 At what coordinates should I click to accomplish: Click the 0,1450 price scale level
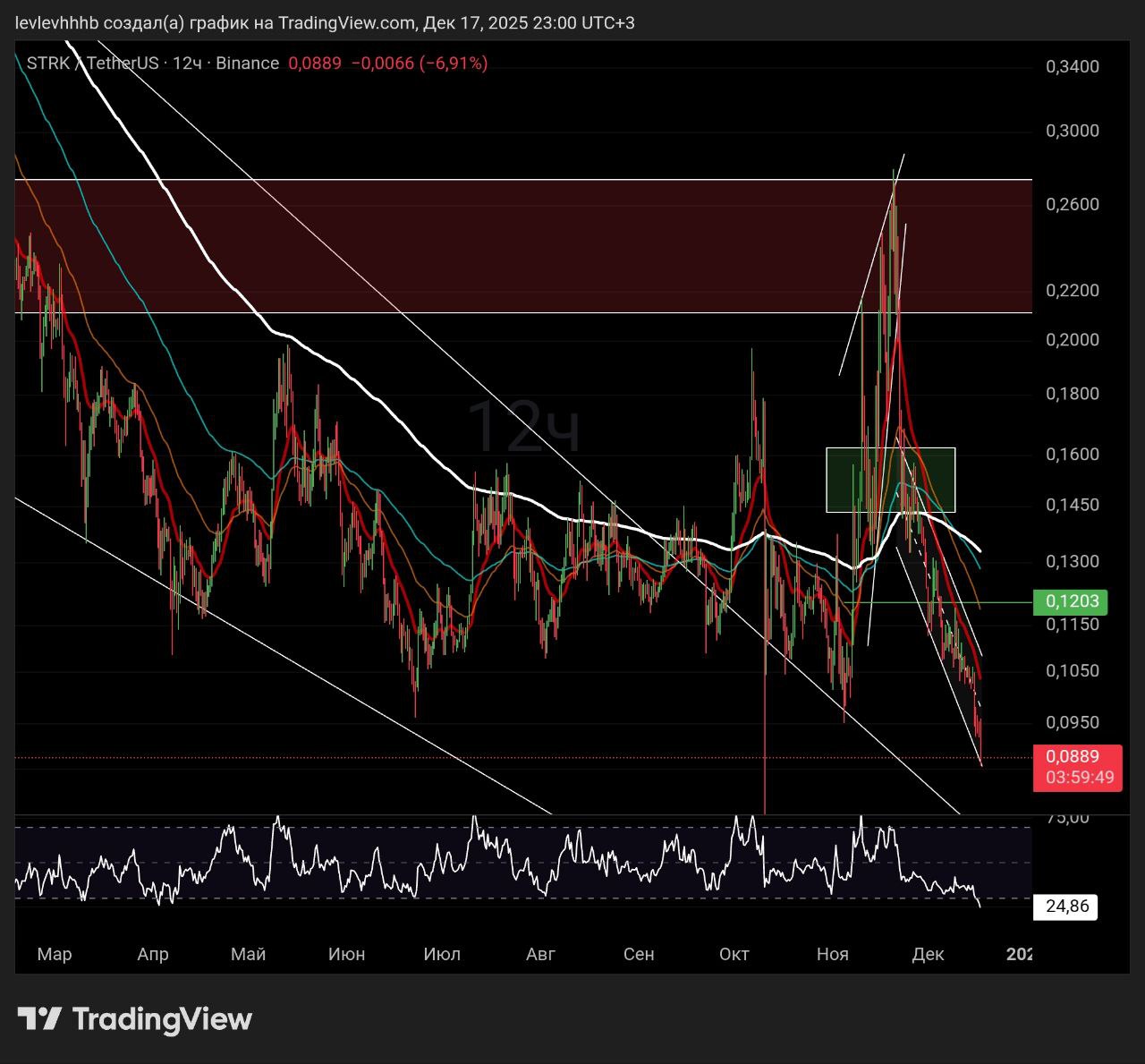[x=1072, y=505]
